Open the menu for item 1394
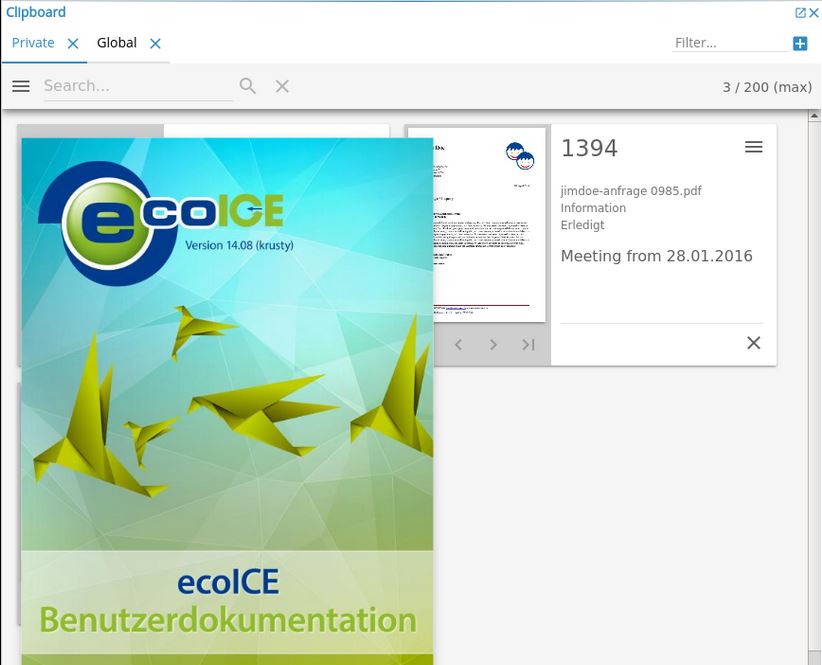 754,147
